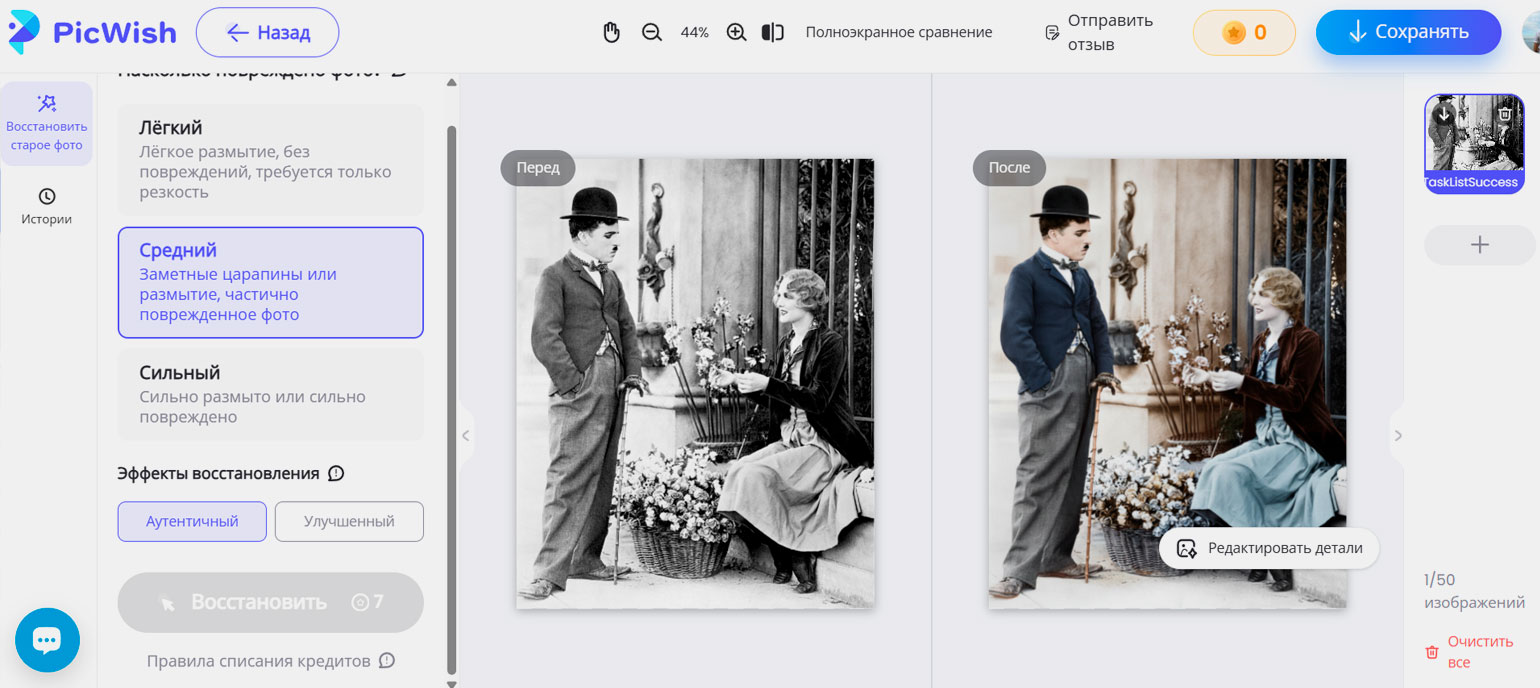
Task: Toggle the split compare view icon
Action: pos(772,32)
